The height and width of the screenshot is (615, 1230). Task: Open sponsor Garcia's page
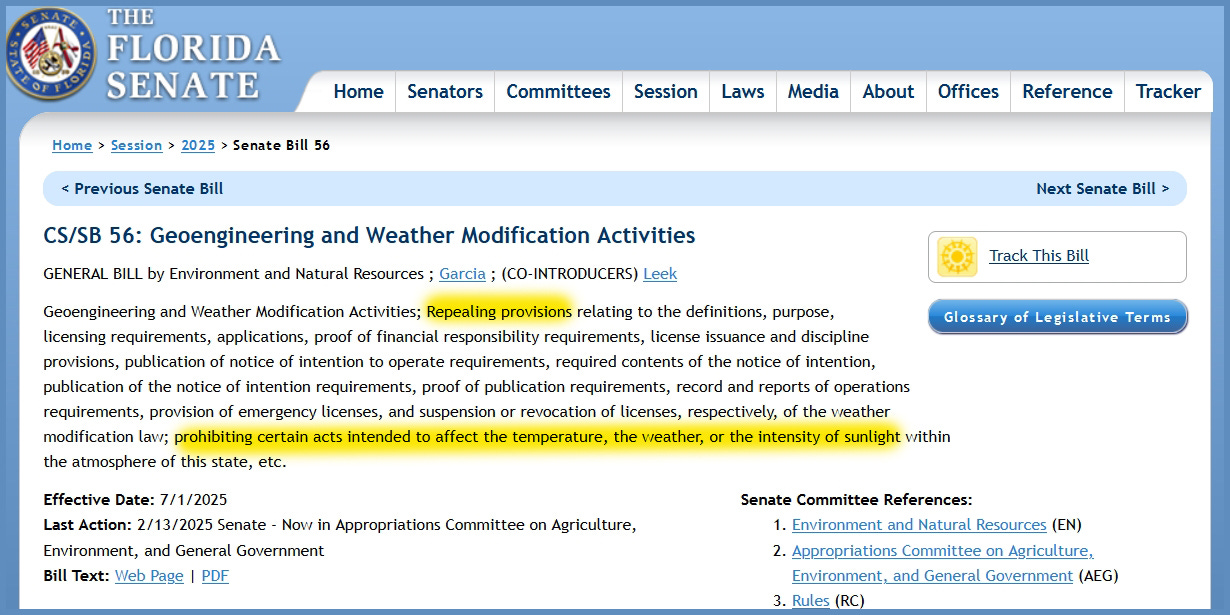coord(462,274)
